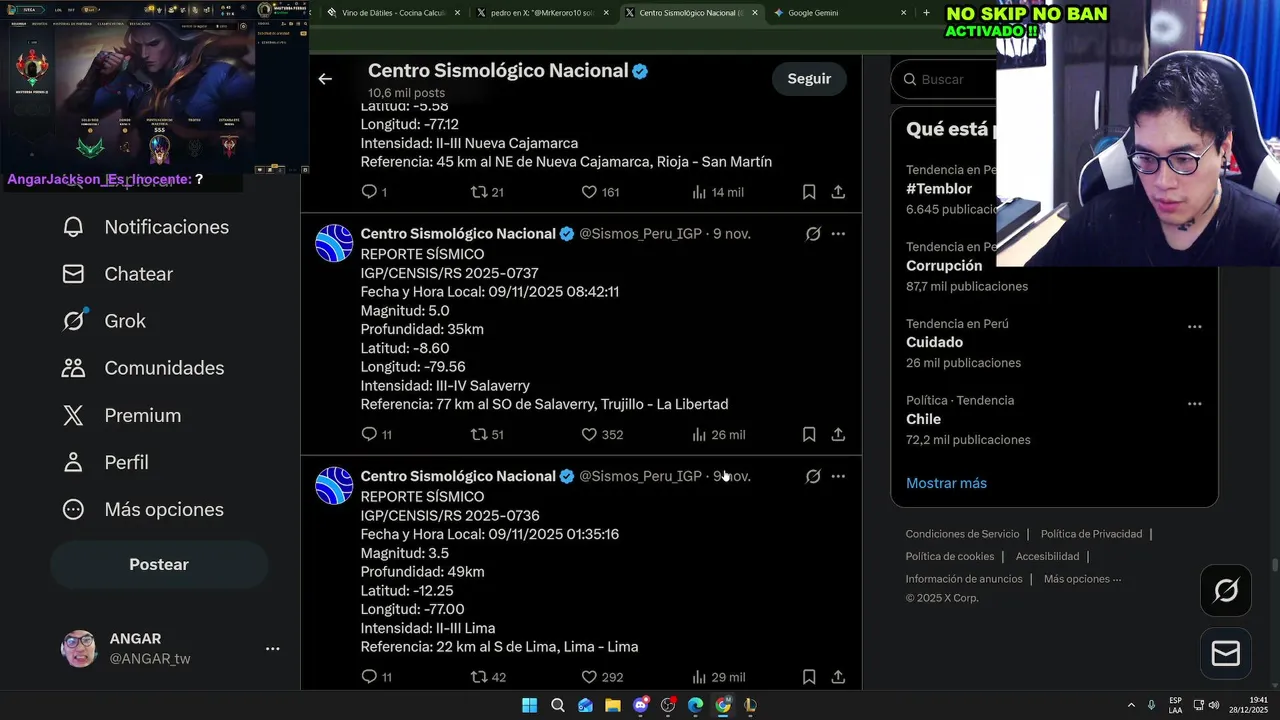
Task: Like the 2025-0736 Lima post with 292 likes
Action: [x=602, y=677]
